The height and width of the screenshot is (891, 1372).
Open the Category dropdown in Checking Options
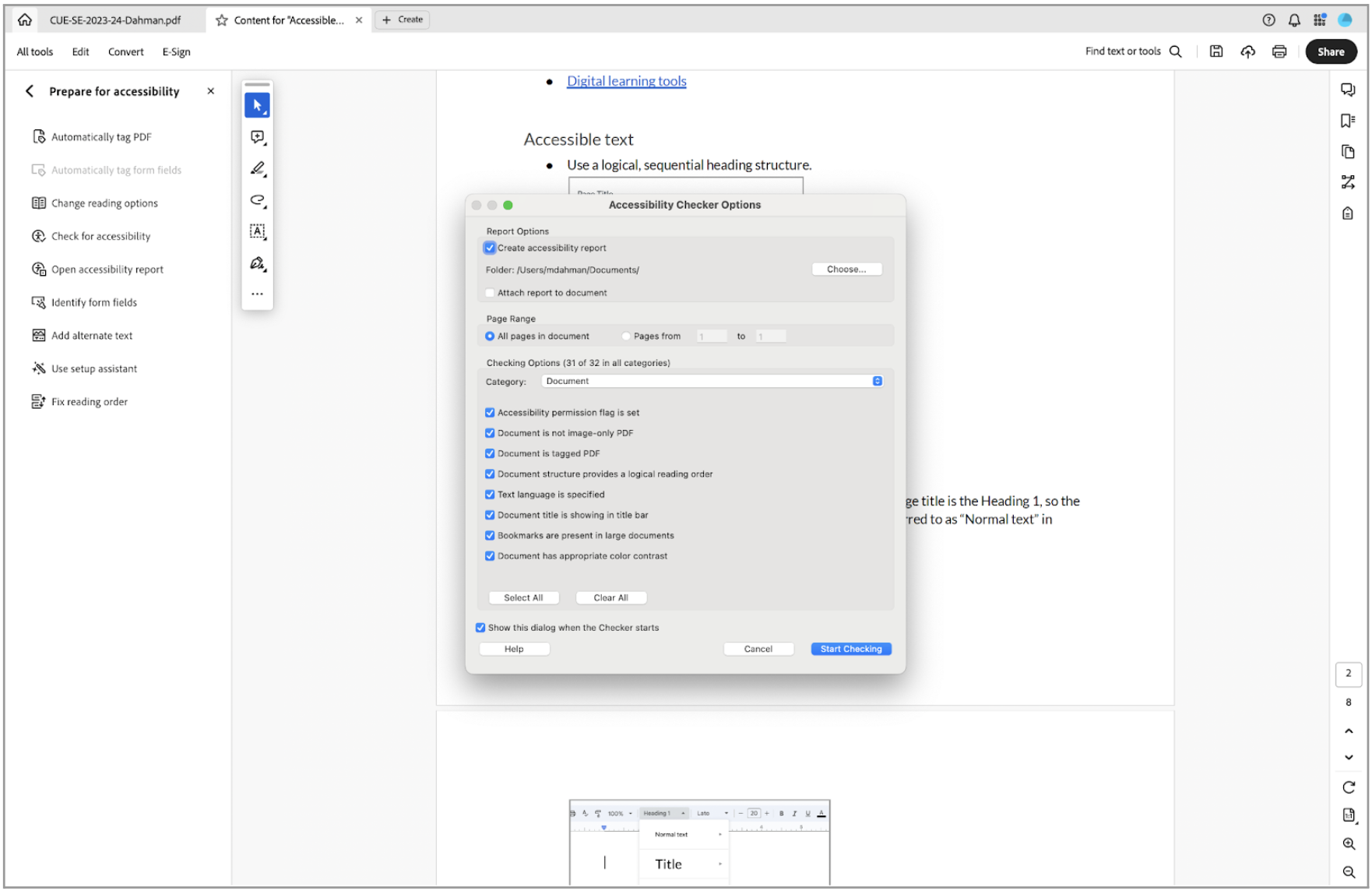point(711,381)
